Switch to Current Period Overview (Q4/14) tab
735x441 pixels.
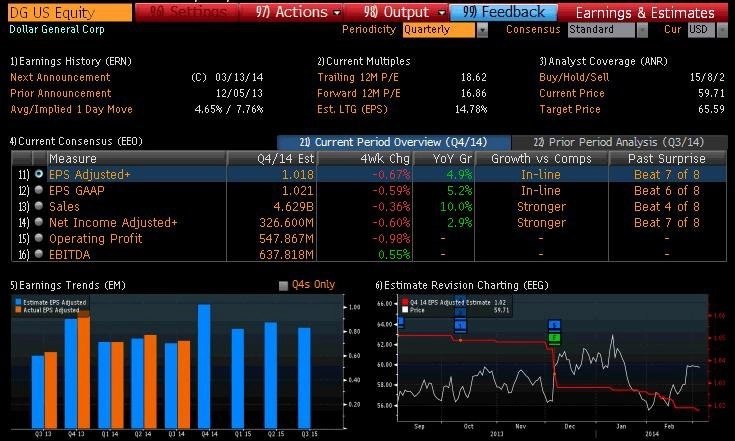pos(394,142)
